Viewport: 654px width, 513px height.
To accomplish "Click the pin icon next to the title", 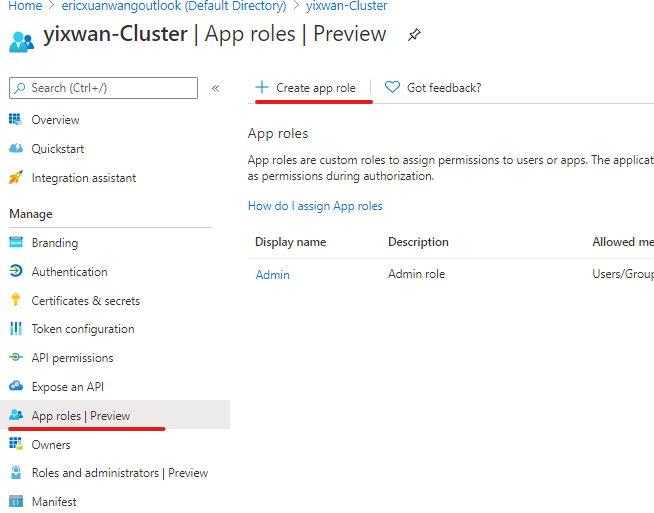I will coord(414,35).
